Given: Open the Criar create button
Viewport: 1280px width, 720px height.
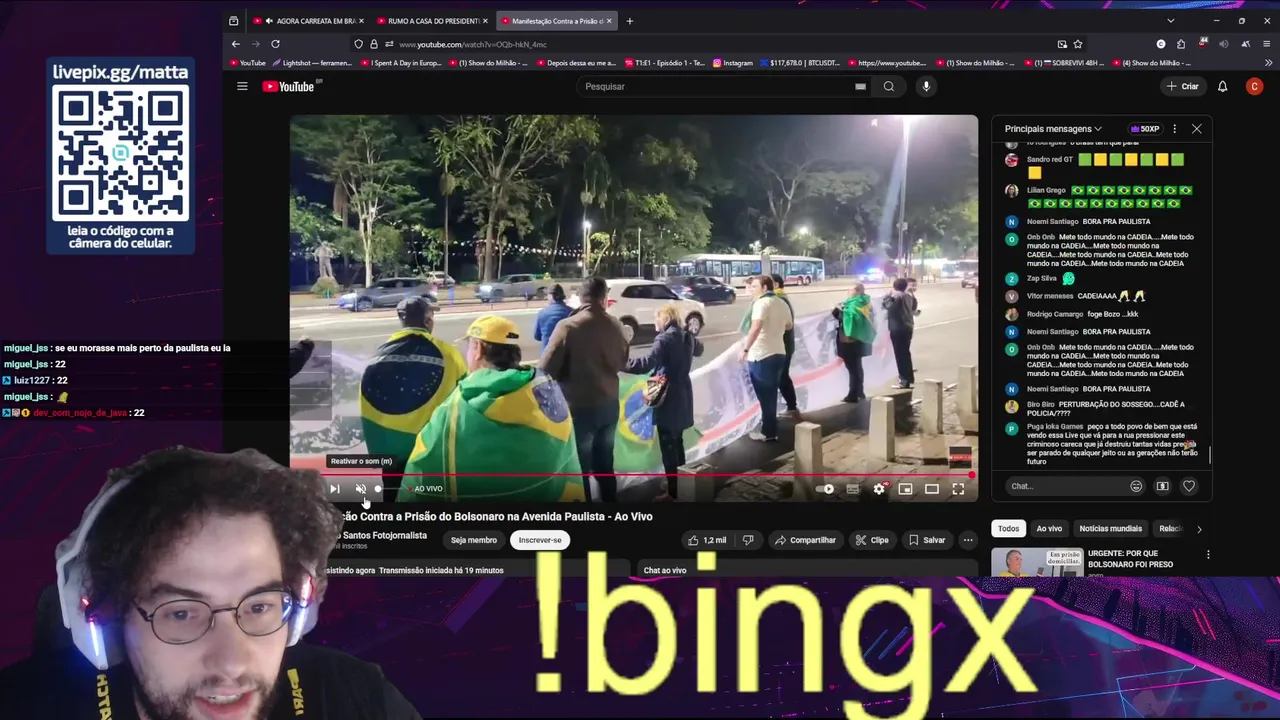Looking at the screenshot, I should point(1182,86).
